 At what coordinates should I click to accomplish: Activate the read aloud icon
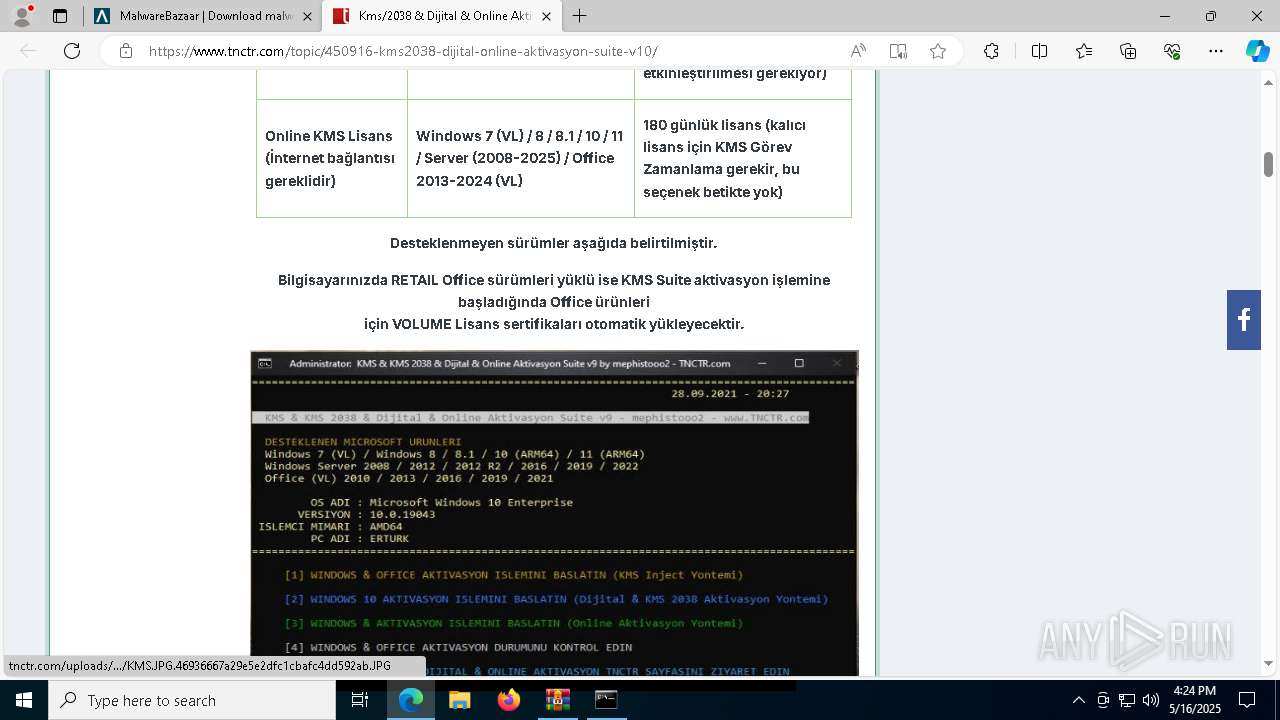click(x=858, y=51)
